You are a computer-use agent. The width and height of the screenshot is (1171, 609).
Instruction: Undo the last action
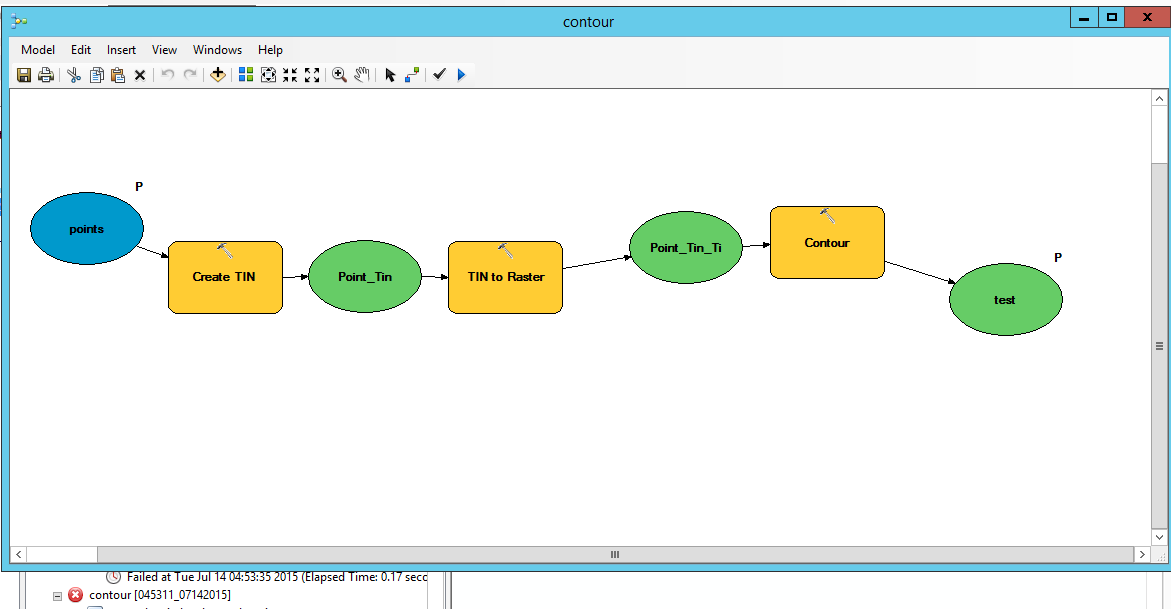point(168,75)
